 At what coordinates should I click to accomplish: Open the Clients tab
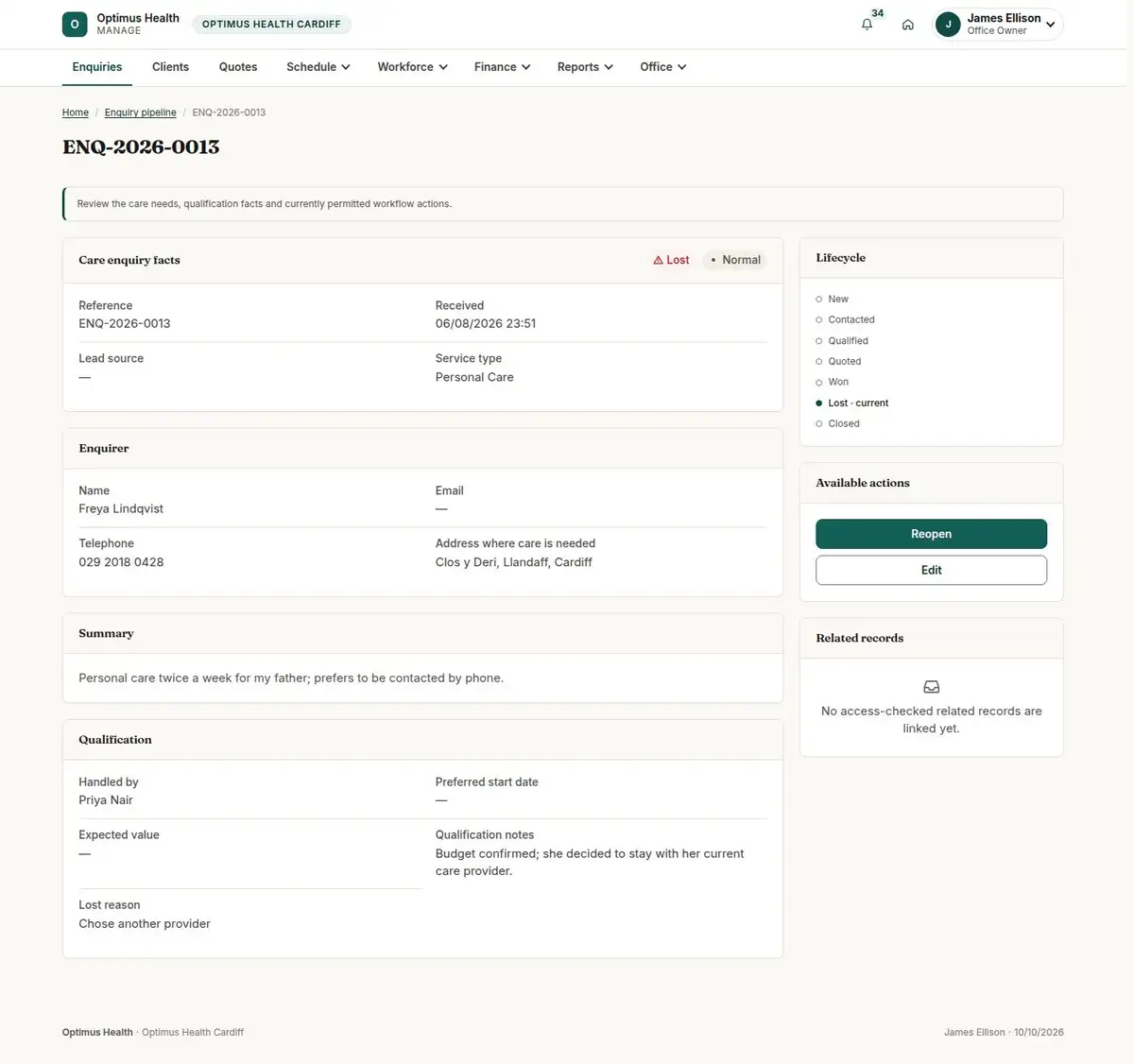(170, 67)
